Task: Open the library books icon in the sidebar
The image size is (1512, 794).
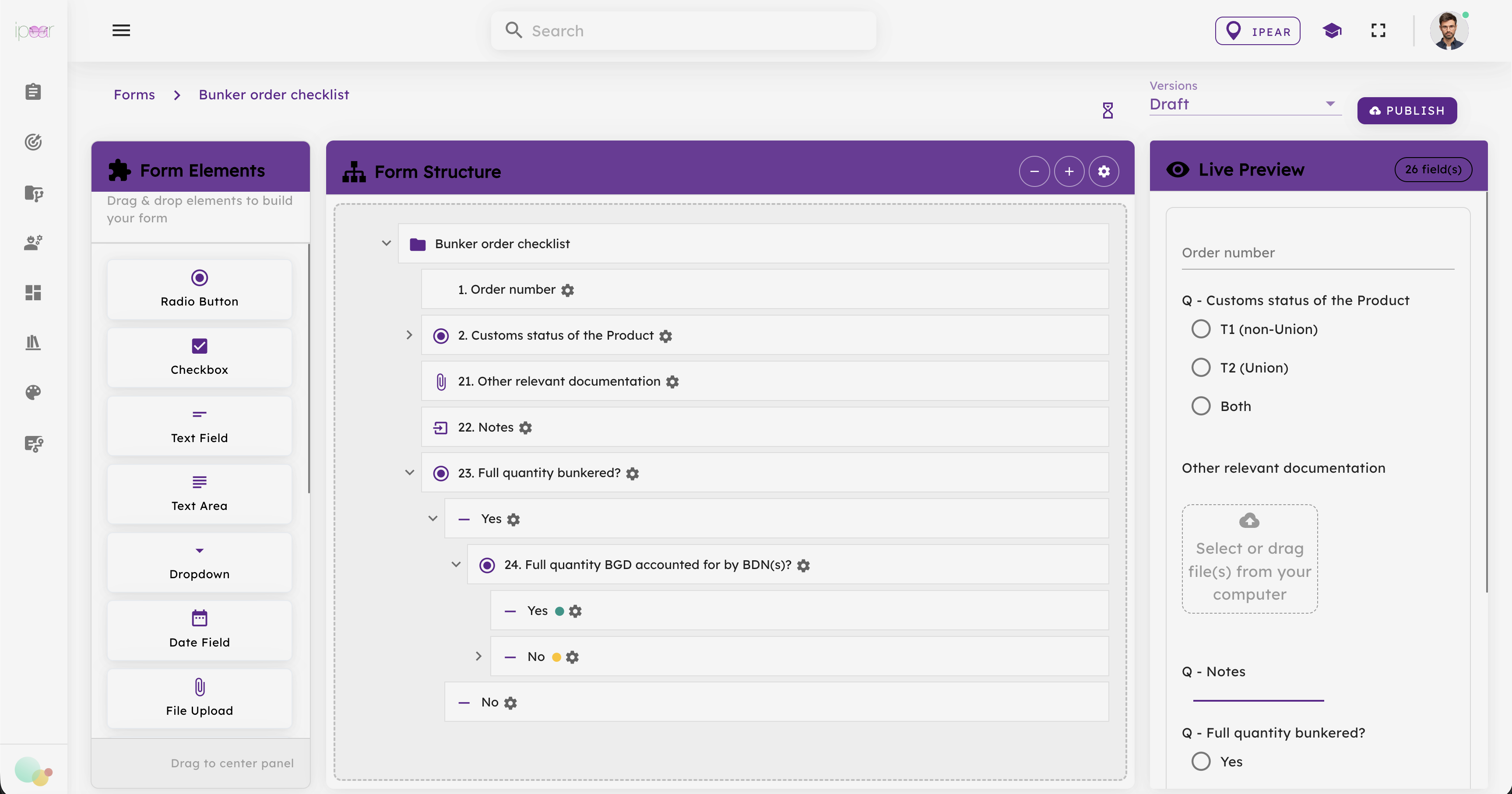Action: [33, 342]
